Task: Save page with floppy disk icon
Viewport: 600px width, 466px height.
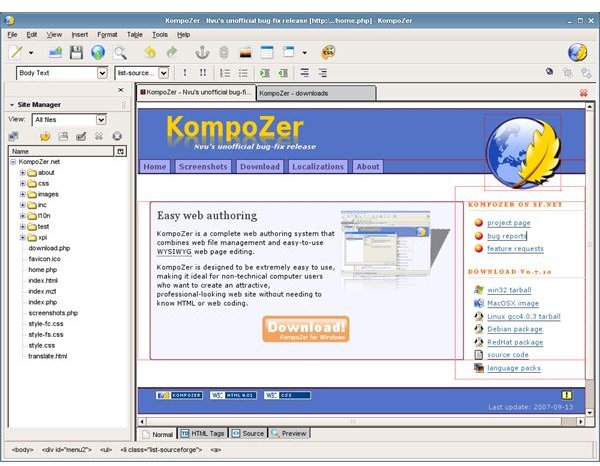Action: pos(76,52)
